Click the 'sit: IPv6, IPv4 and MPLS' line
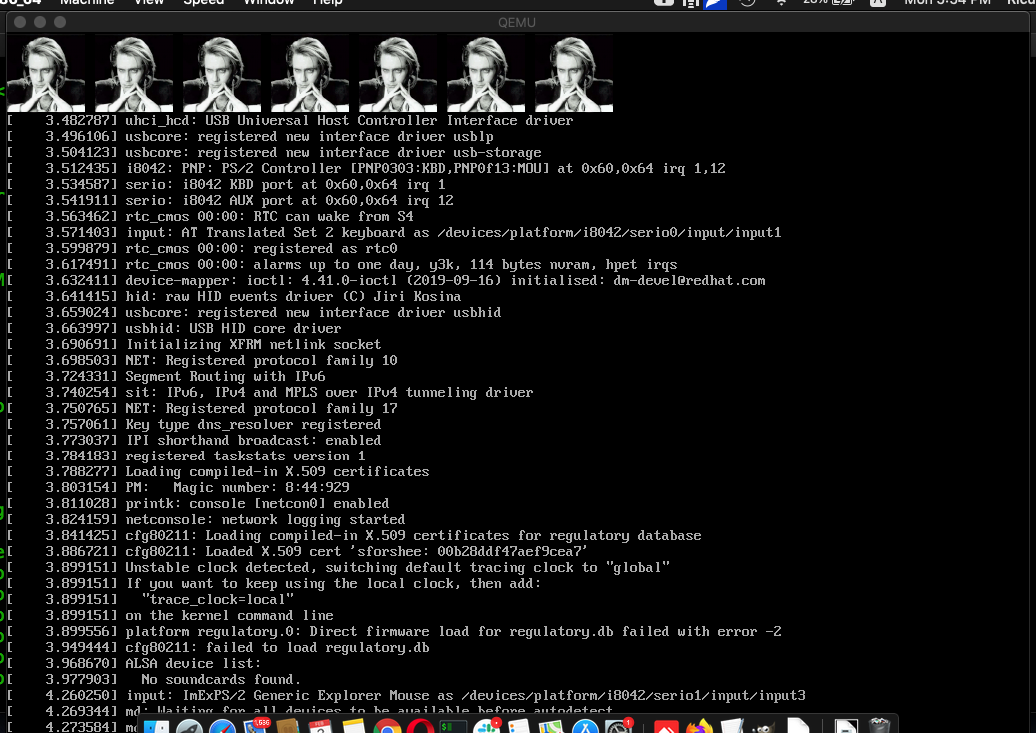 coord(270,392)
